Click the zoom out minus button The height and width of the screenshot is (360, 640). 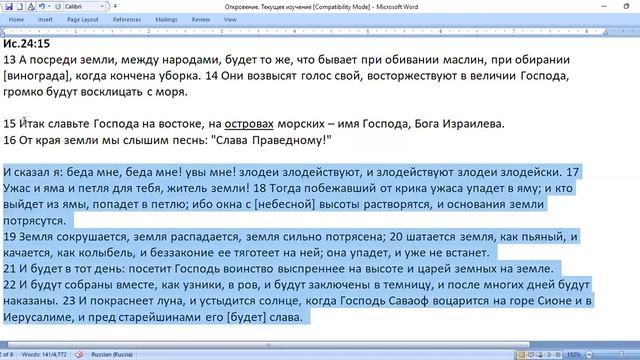pyautogui.click(x=589, y=355)
